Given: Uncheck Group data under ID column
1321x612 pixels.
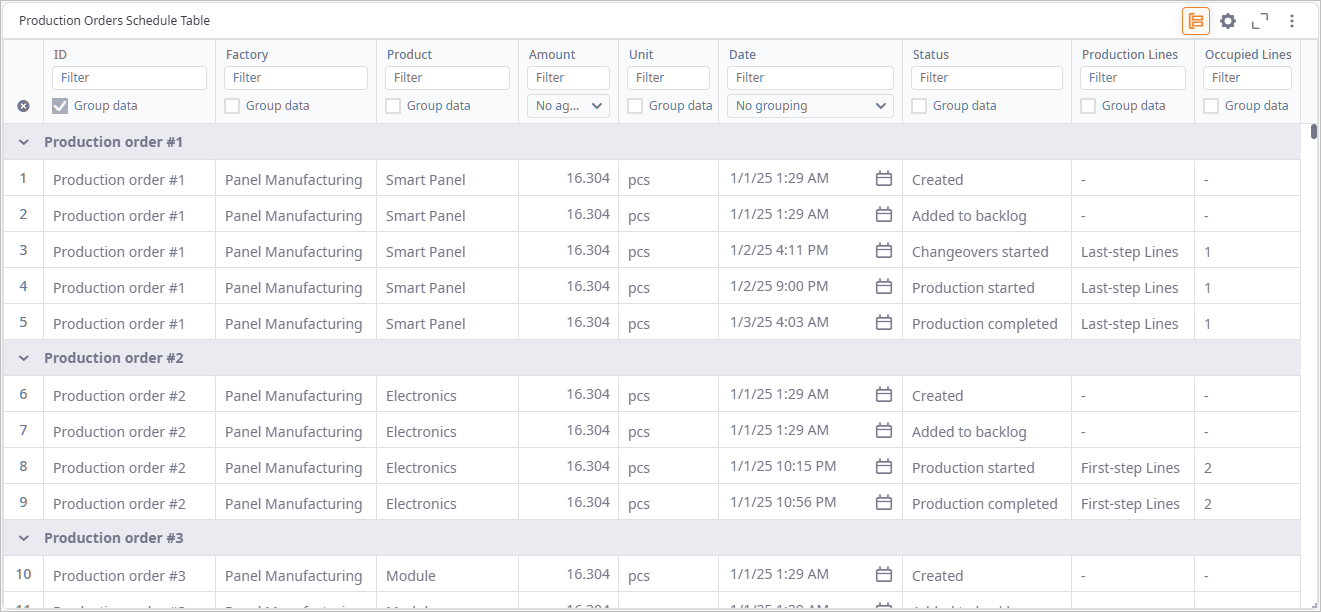Looking at the screenshot, I should pos(61,106).
